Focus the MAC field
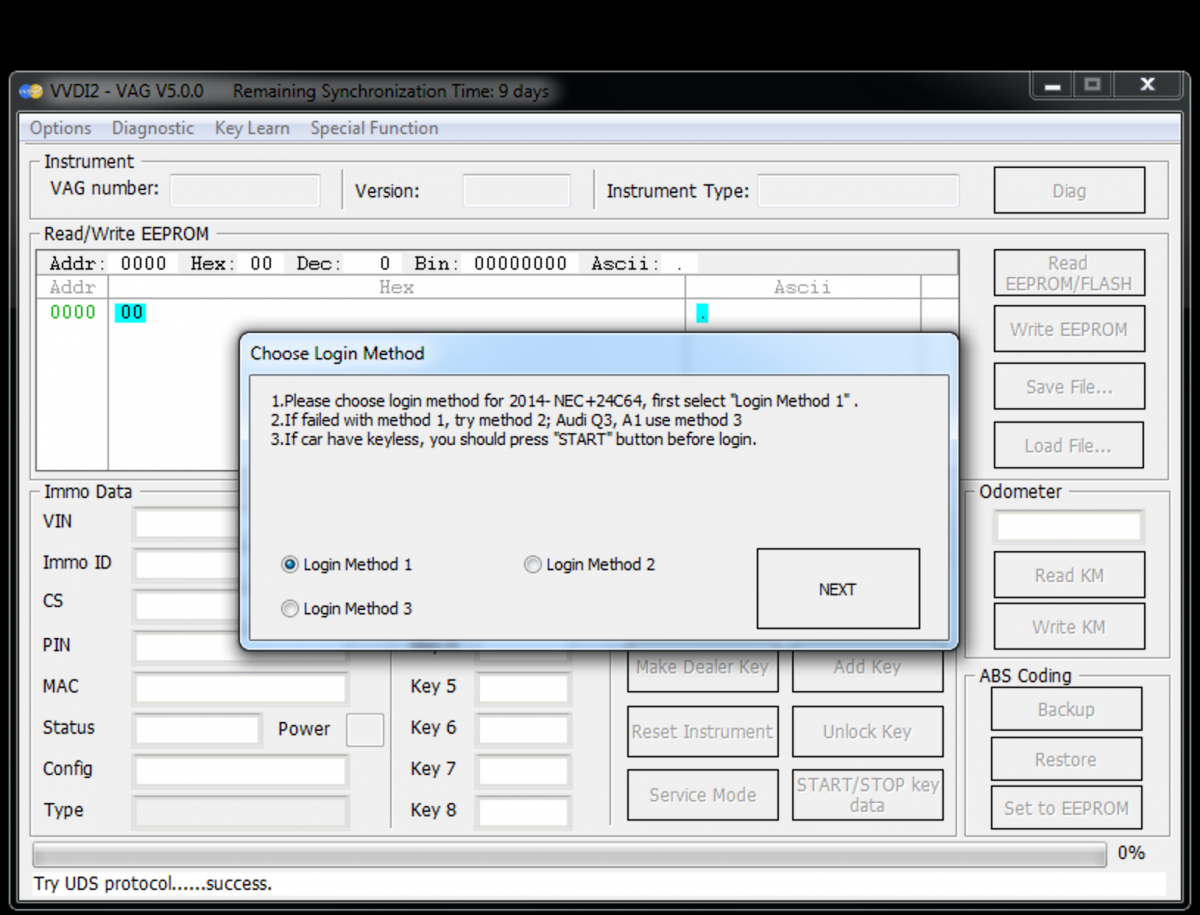1200x915 pixels. [241, 688]
